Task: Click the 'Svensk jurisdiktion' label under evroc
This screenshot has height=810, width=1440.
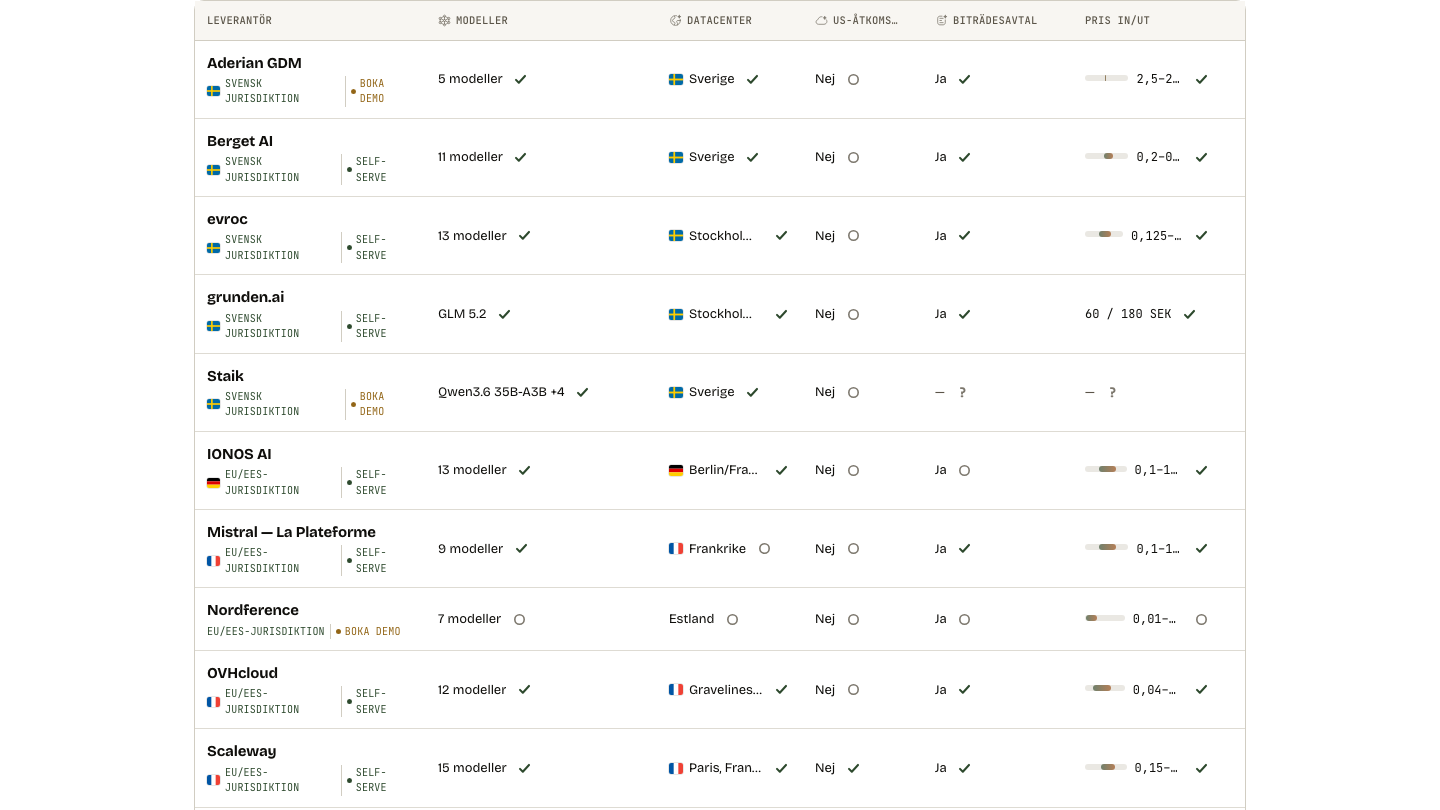Action: pos(262,248)
